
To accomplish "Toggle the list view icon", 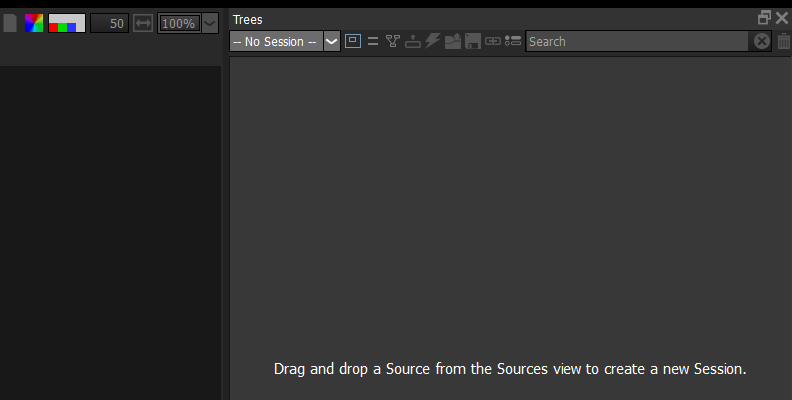I will click(513, 41).
